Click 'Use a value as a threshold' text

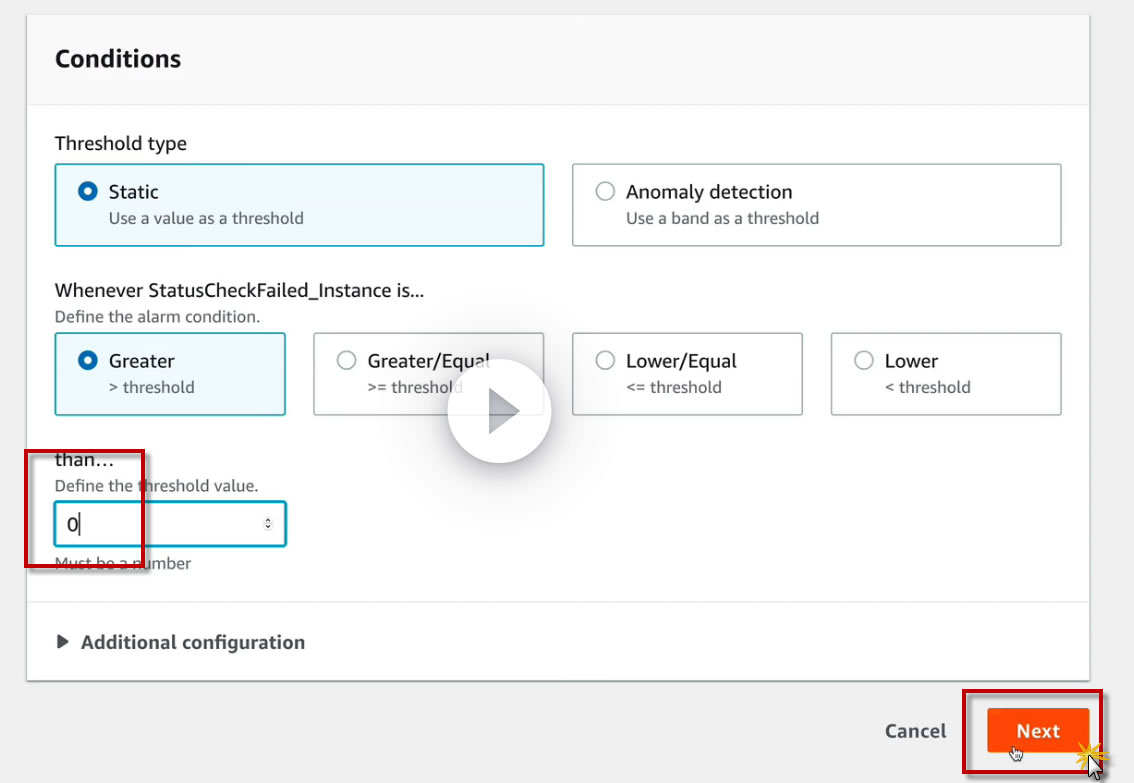(x=206, y=218)
